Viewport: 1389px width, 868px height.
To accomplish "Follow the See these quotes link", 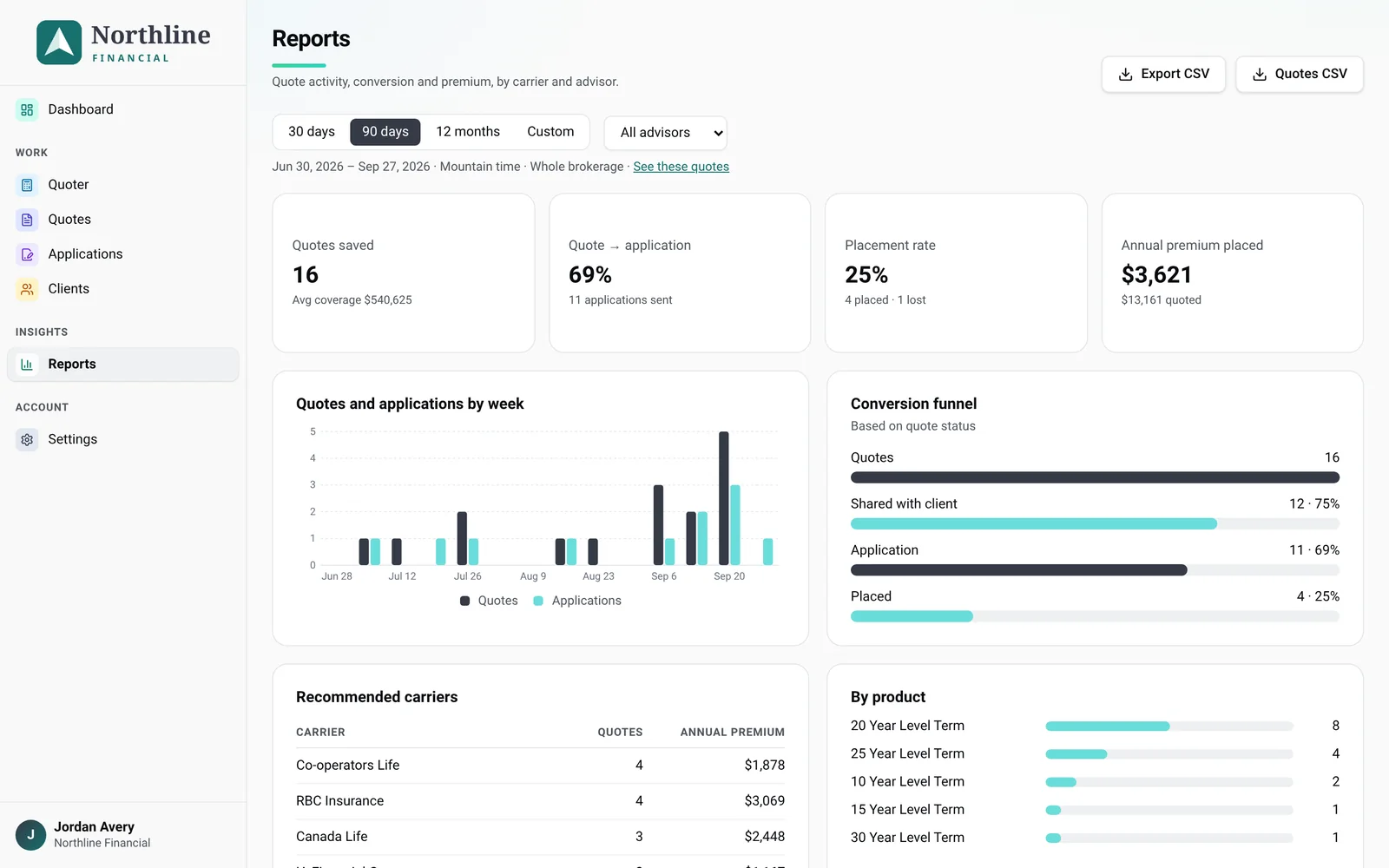I will coord(681,167).
